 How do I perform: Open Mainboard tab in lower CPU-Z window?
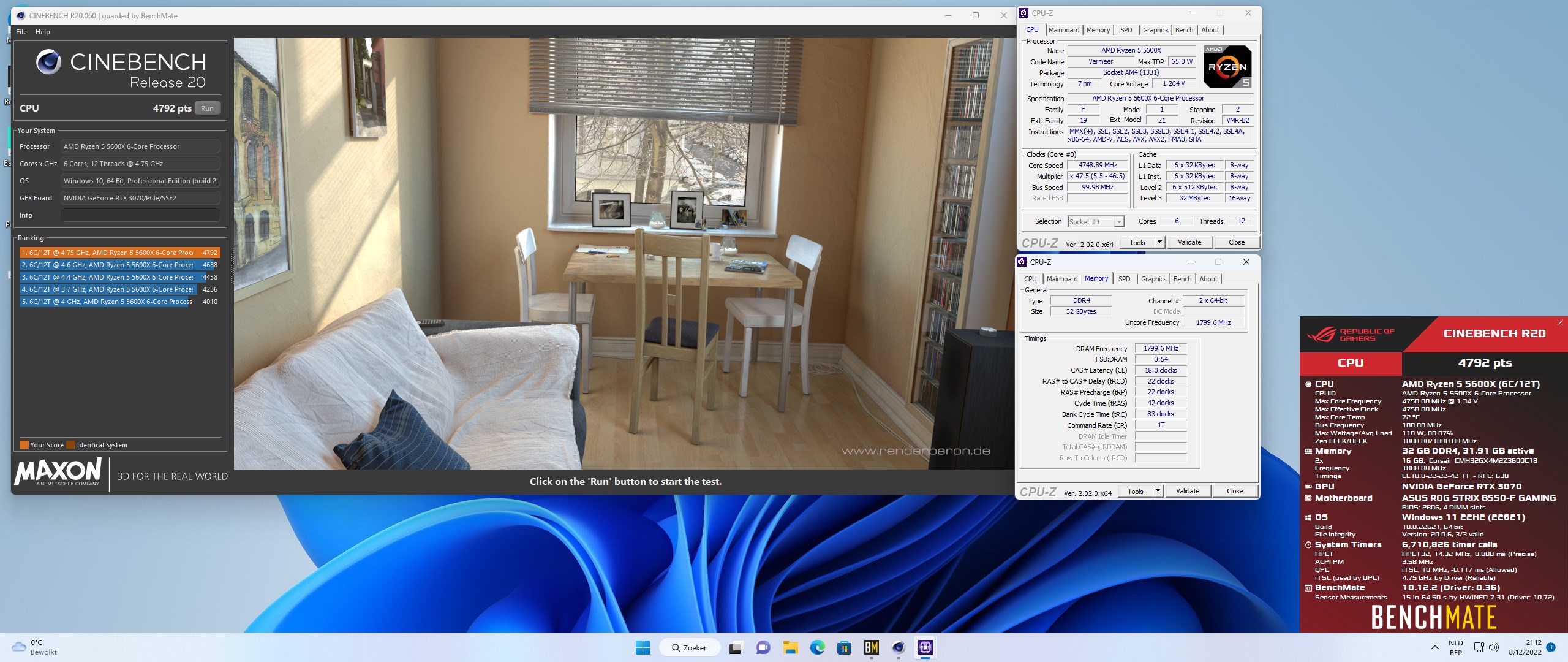coord(1062,279)
